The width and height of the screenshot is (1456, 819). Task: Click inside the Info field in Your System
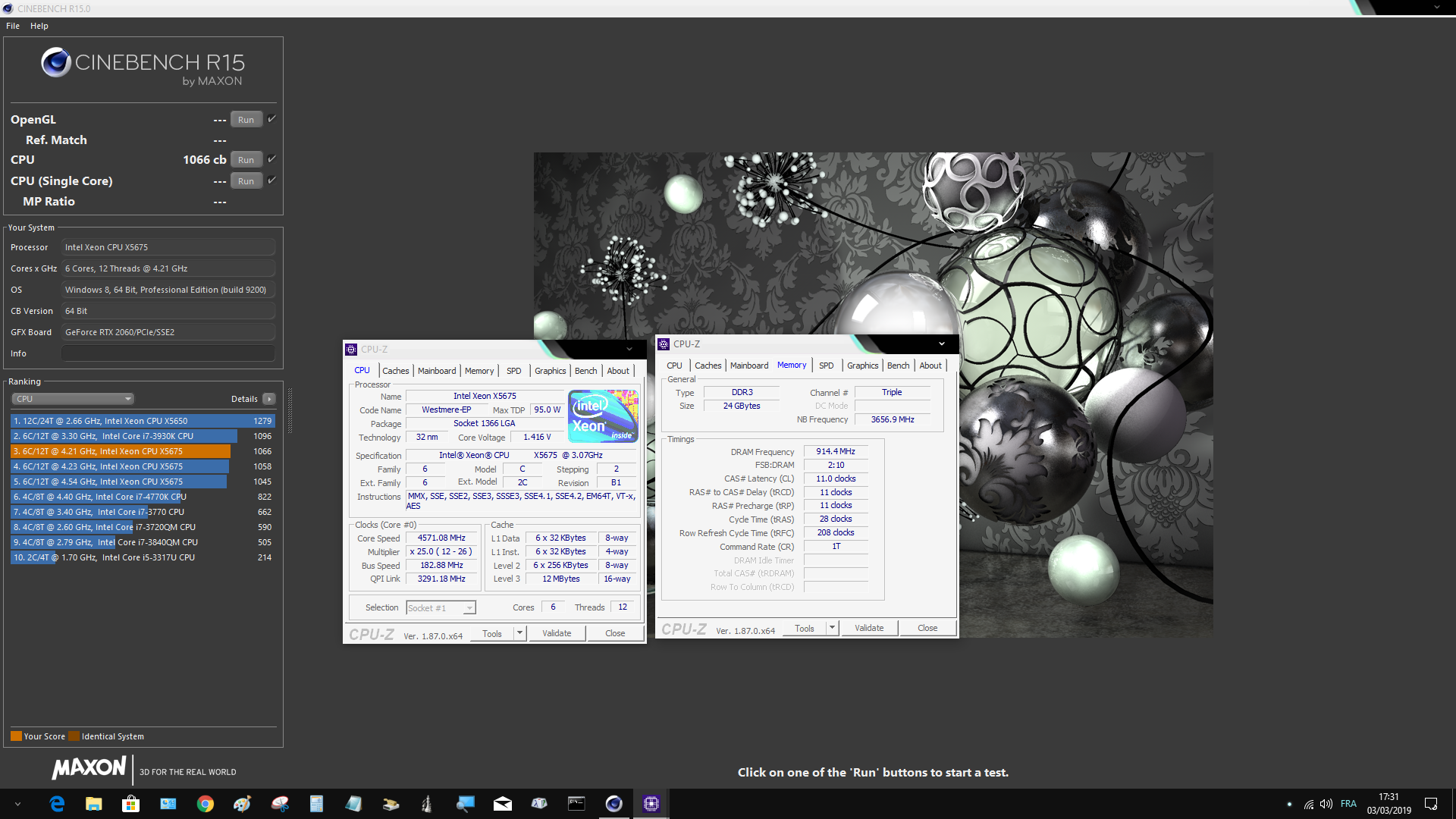pos(167,352)
